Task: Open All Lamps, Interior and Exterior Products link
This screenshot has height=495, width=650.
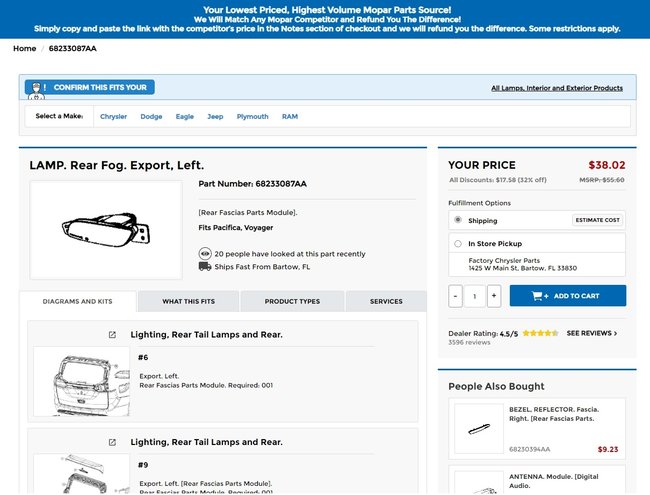Action: click(557, 88)
